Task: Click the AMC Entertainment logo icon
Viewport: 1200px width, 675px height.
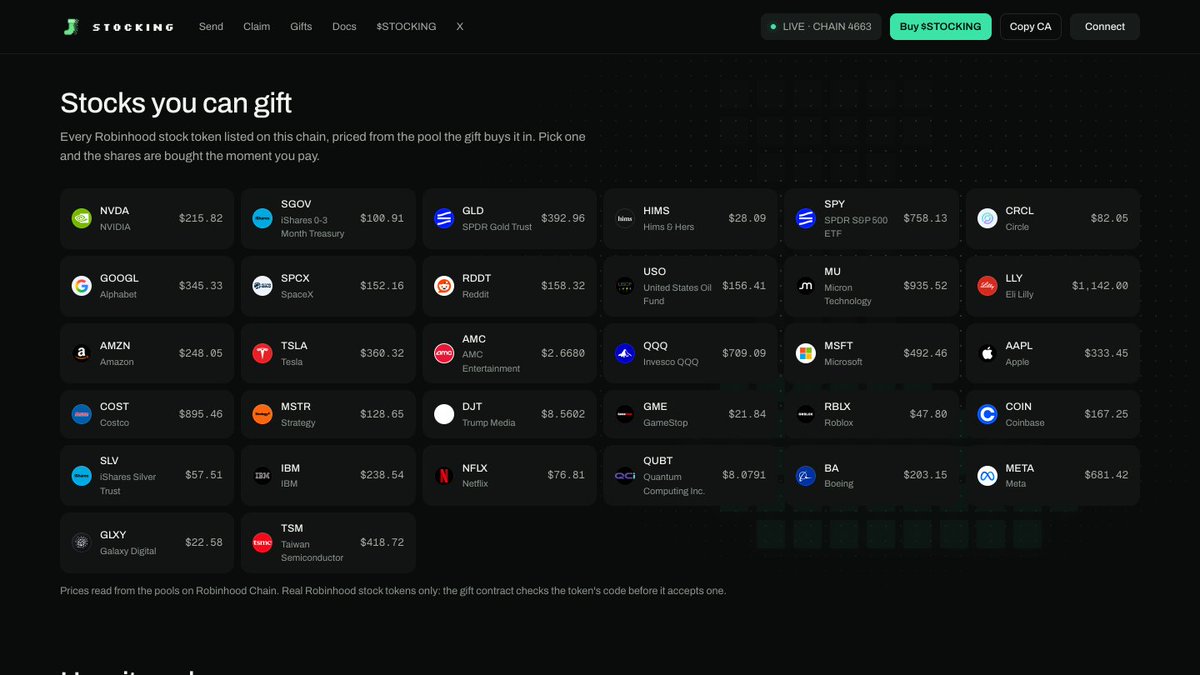Action: click(x=444, y=353)
